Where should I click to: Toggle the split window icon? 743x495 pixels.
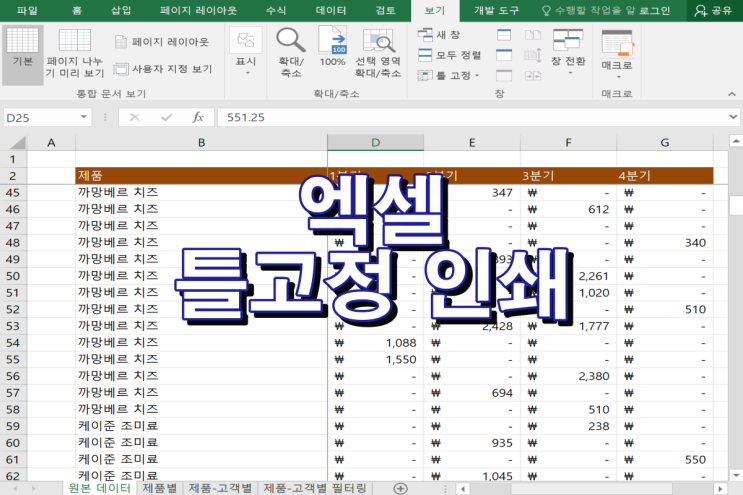click(x=504, y=35)
